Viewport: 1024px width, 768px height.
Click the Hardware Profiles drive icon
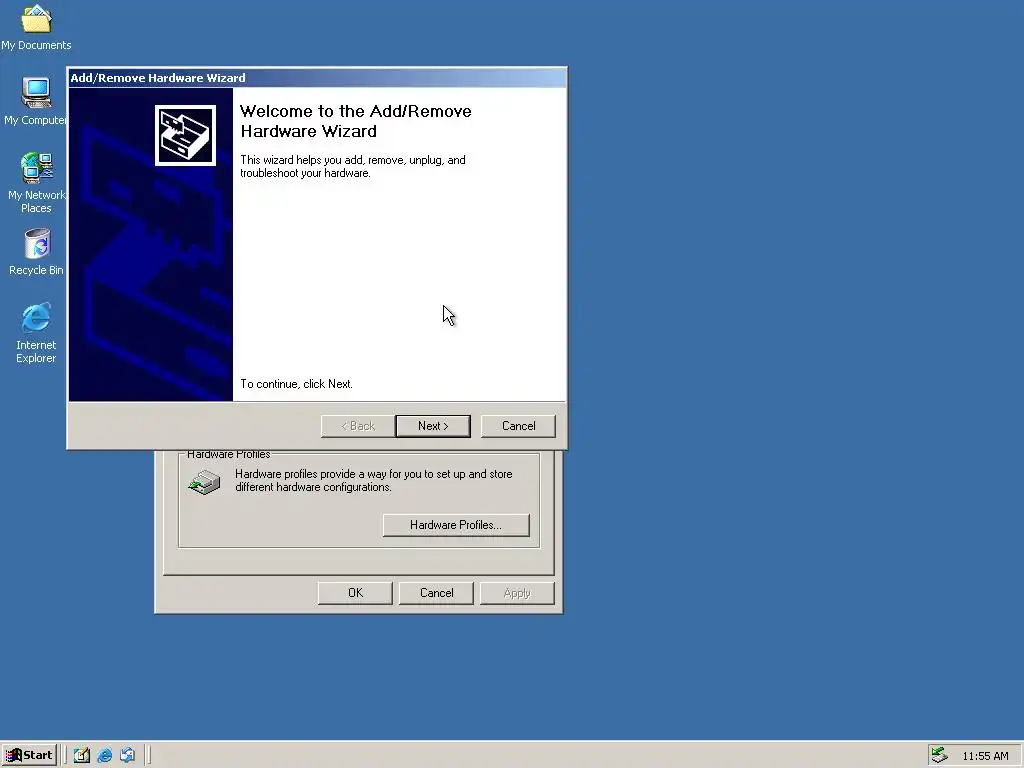click(x=204, y=483)
